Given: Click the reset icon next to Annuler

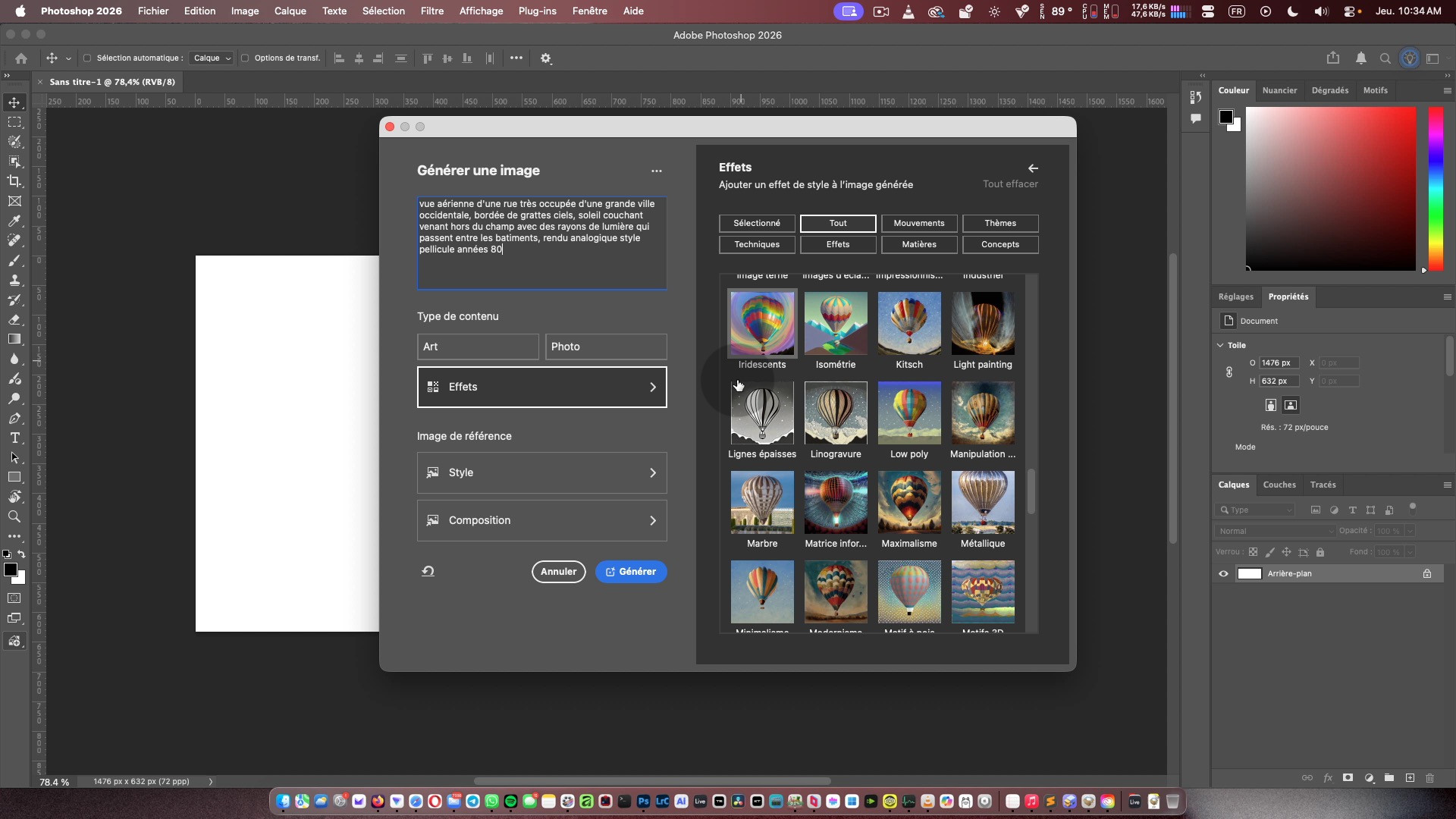Looking at the screenshot, I should (428, 572).
